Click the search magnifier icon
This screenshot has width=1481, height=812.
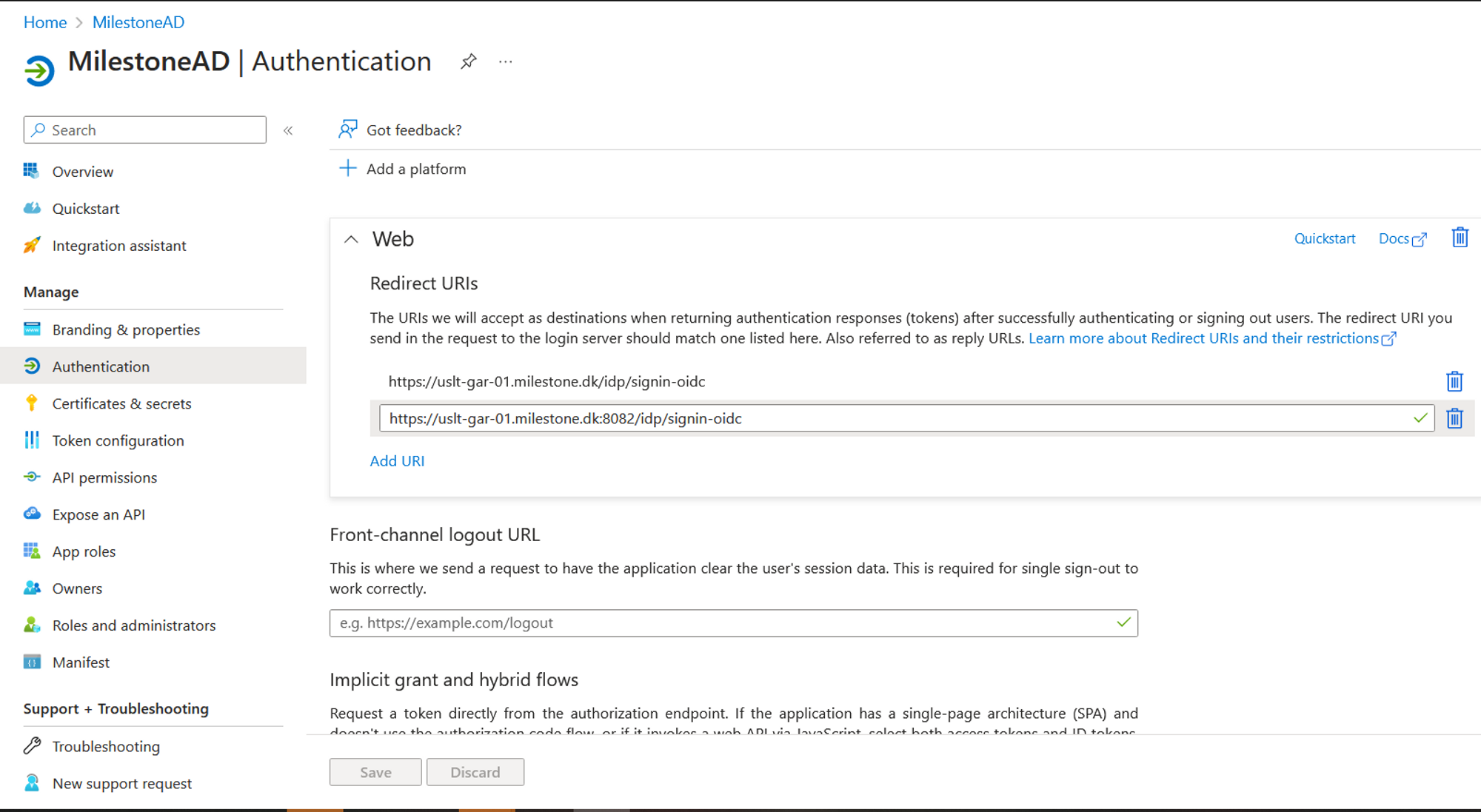point(39,130)
